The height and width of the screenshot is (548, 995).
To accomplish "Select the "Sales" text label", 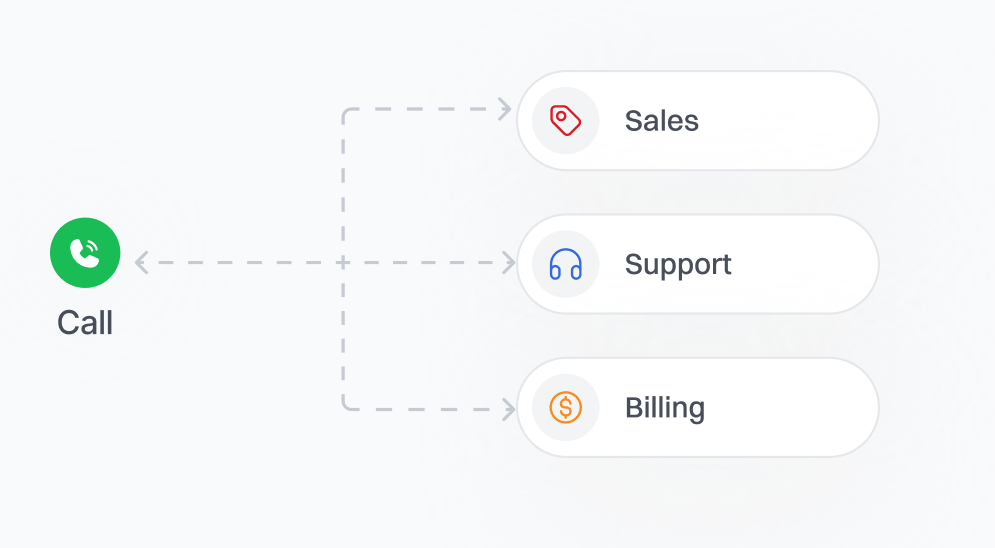I will [661, 121].
